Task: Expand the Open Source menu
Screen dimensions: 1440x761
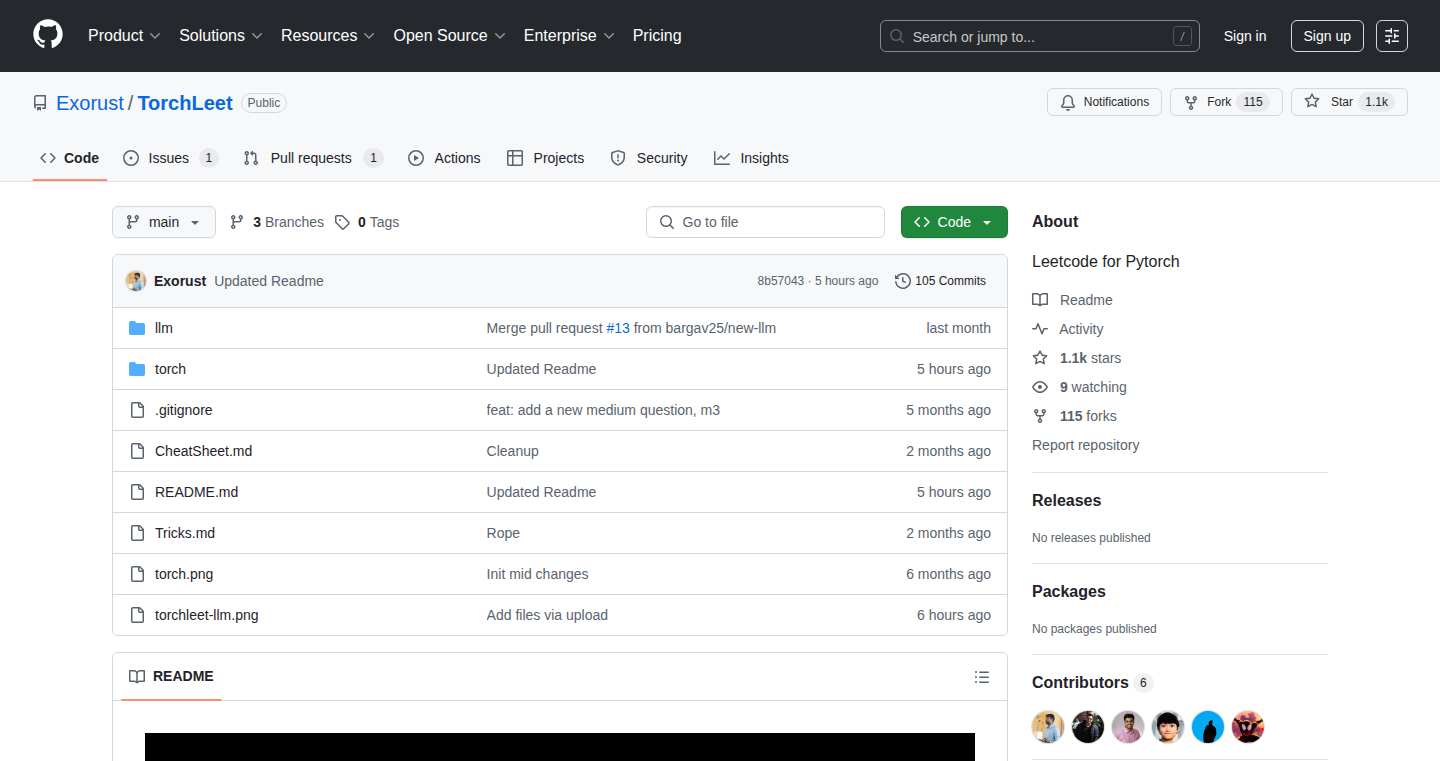Action: [x=450, y=36]
